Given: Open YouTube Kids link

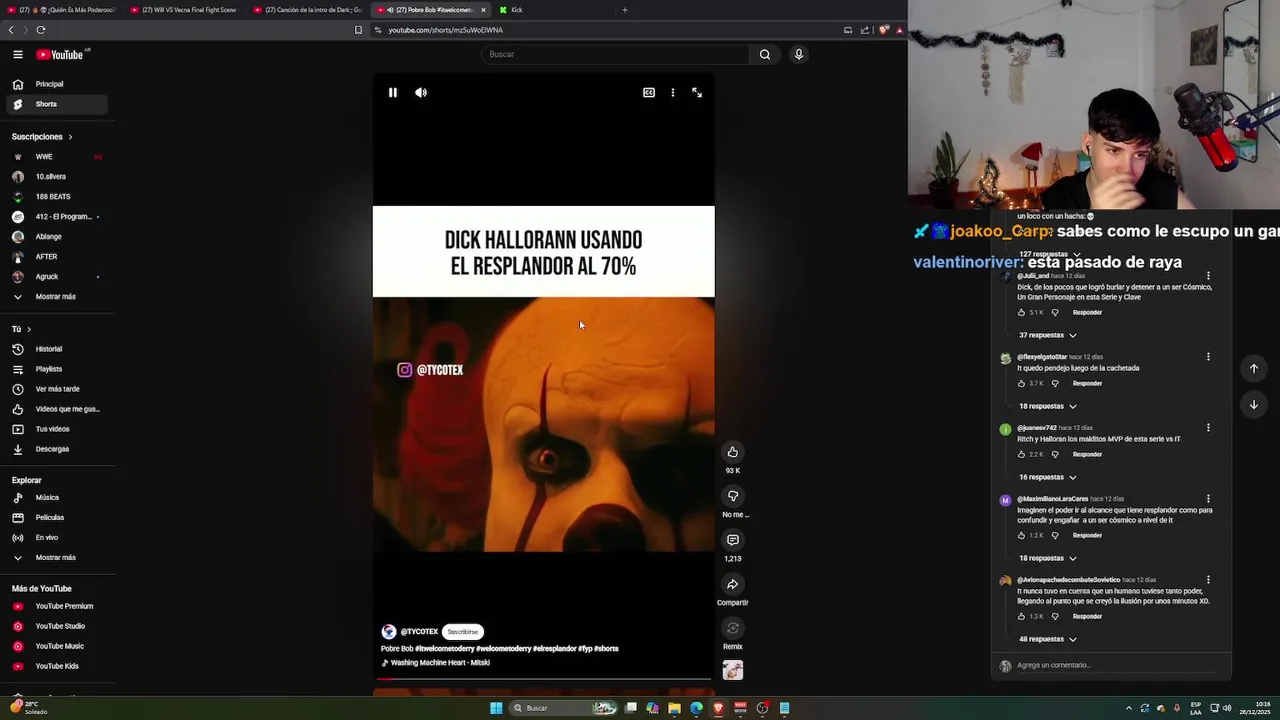Looking at the screenshot, I should [56, 666].
